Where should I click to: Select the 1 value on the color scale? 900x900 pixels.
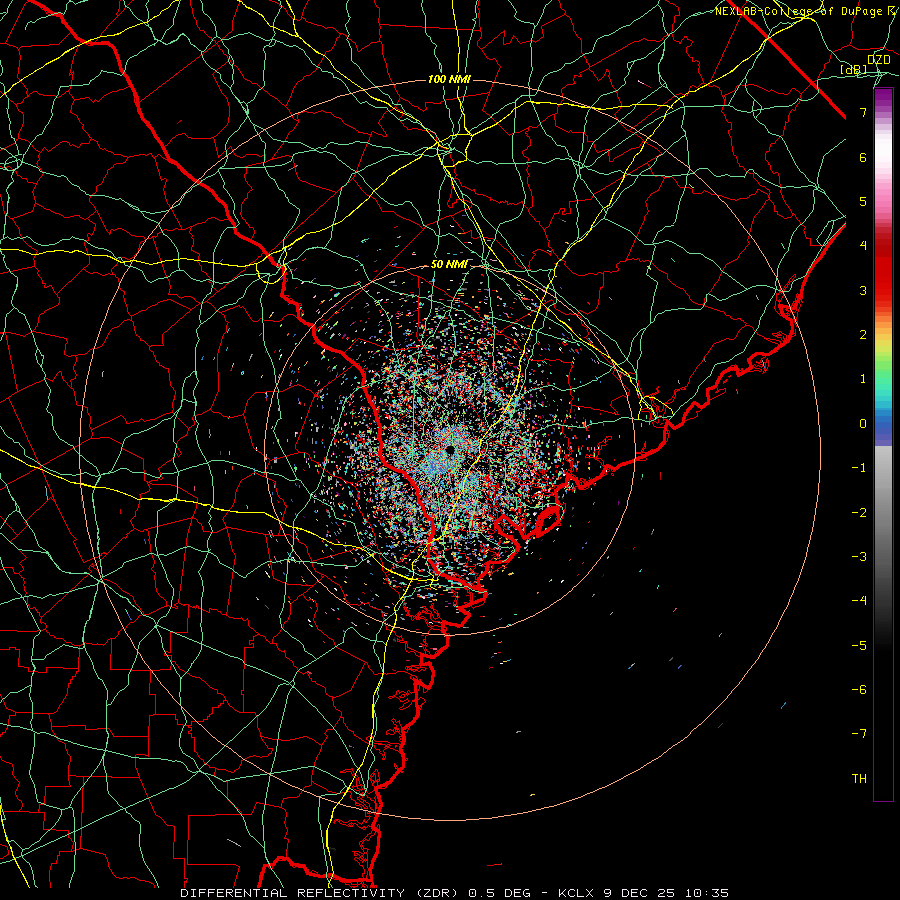pyautogui.click(x=863, y=379)
